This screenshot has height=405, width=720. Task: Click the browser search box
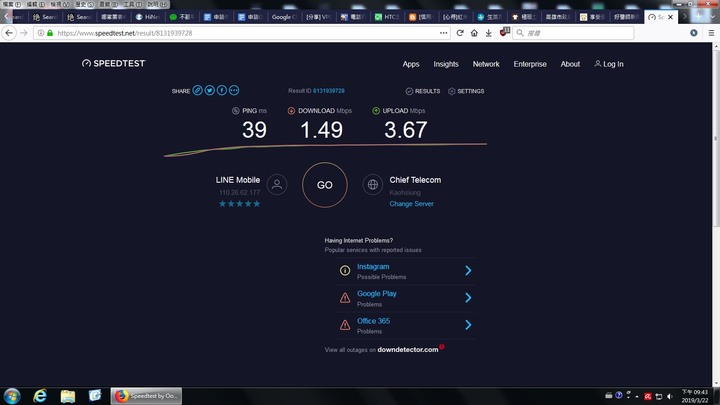coord(573,33)
